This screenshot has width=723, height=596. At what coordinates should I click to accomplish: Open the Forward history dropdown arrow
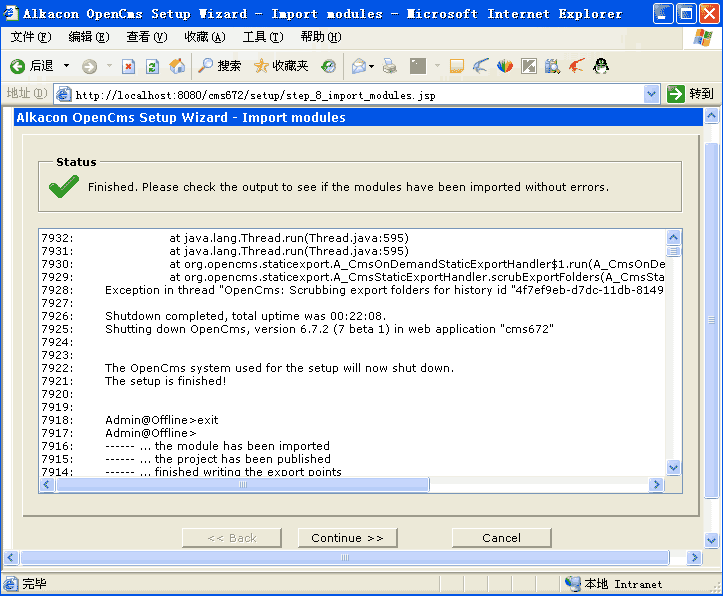(x=109, y=66)
